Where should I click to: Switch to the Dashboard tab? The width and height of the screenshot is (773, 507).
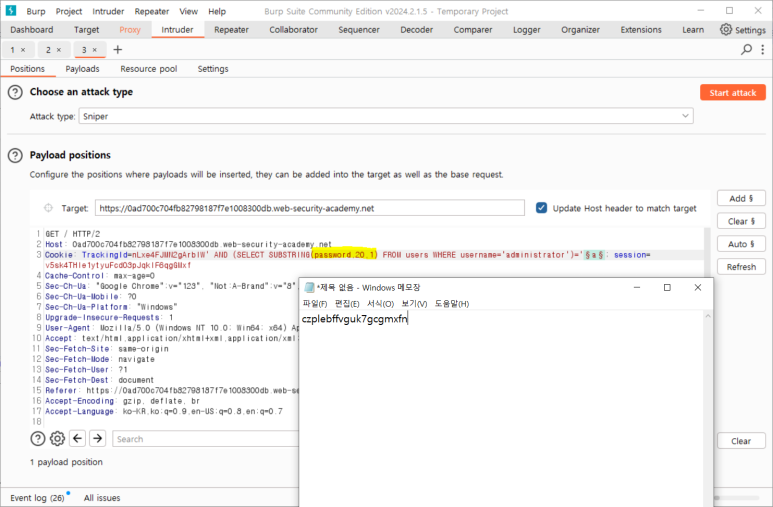32,30
